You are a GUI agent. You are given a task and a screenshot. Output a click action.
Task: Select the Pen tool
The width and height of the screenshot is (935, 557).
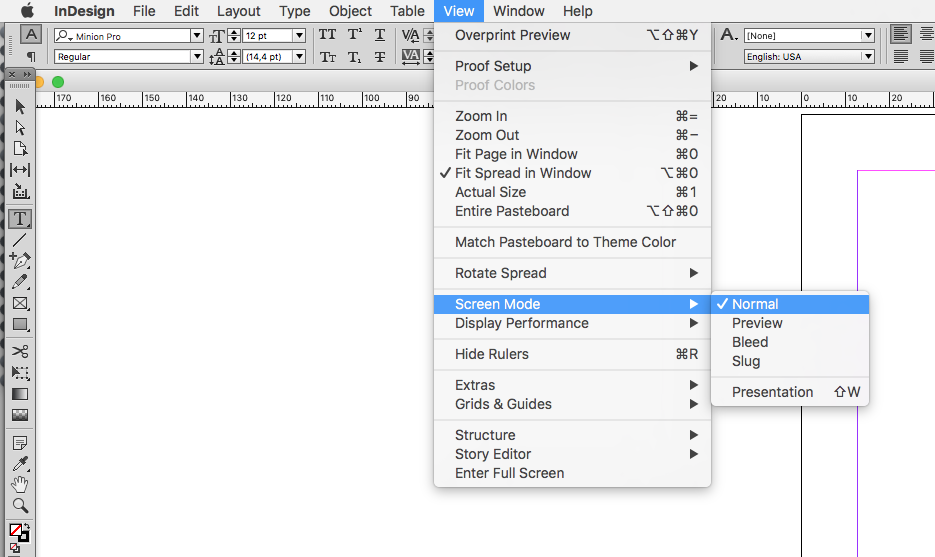[x=20, y=261]
